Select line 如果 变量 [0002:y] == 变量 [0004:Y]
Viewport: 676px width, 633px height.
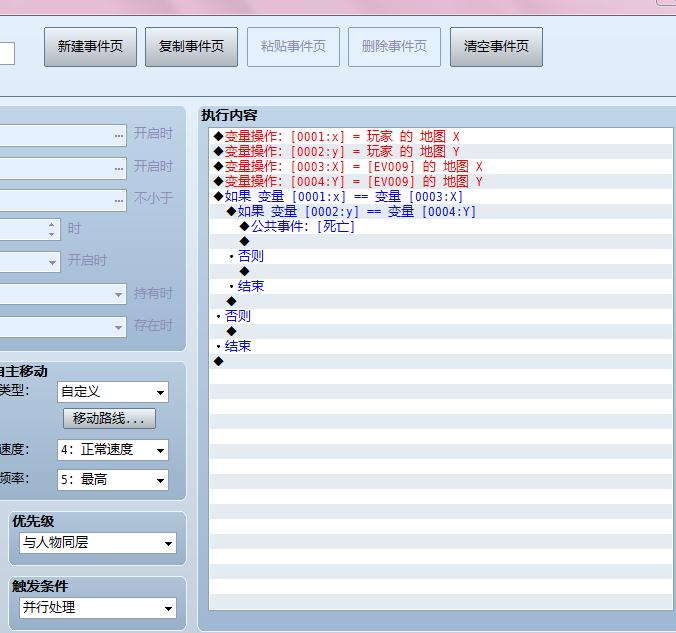[441, 211]
